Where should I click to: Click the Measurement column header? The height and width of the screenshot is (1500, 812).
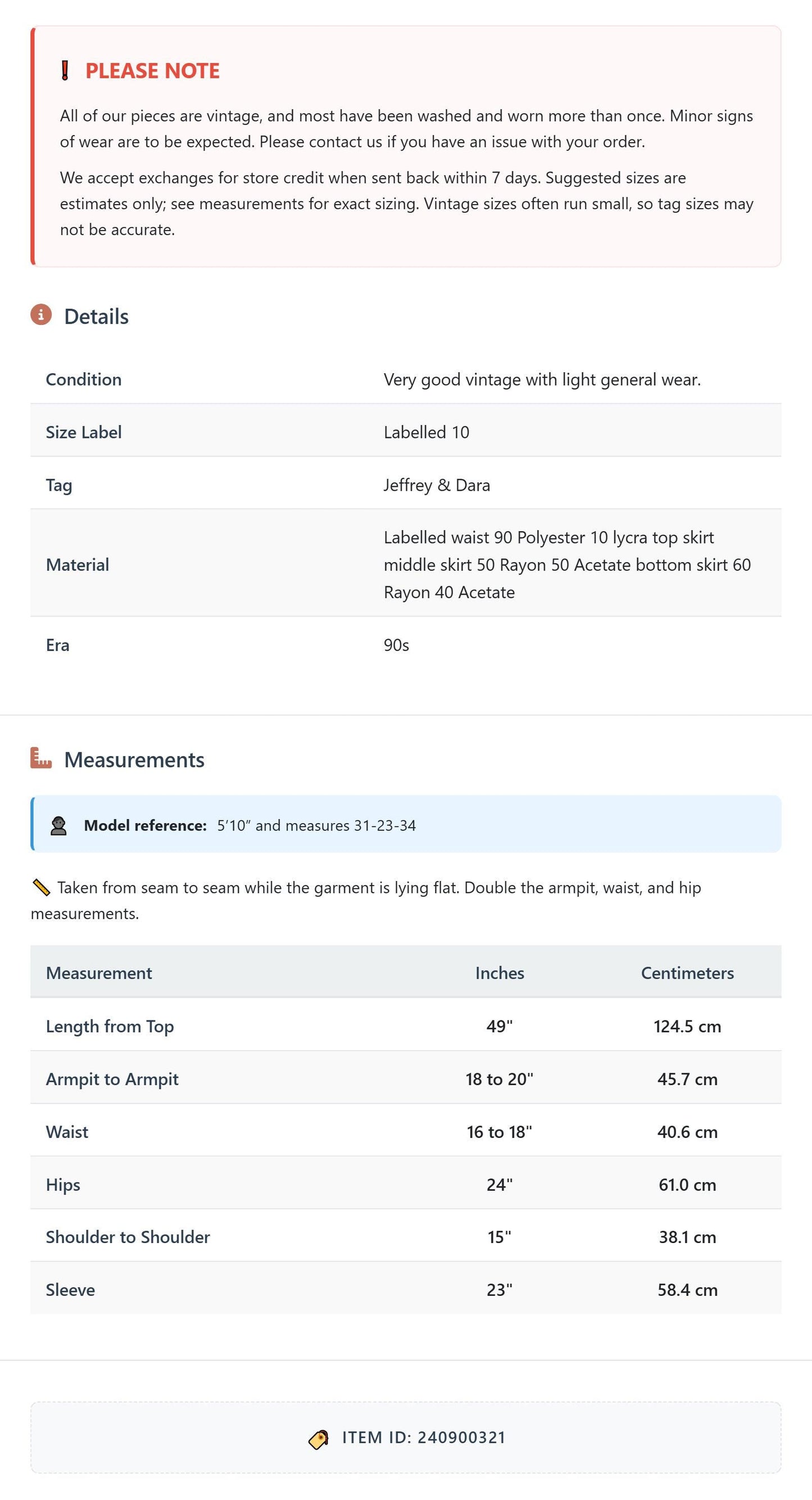pos(99,973)
